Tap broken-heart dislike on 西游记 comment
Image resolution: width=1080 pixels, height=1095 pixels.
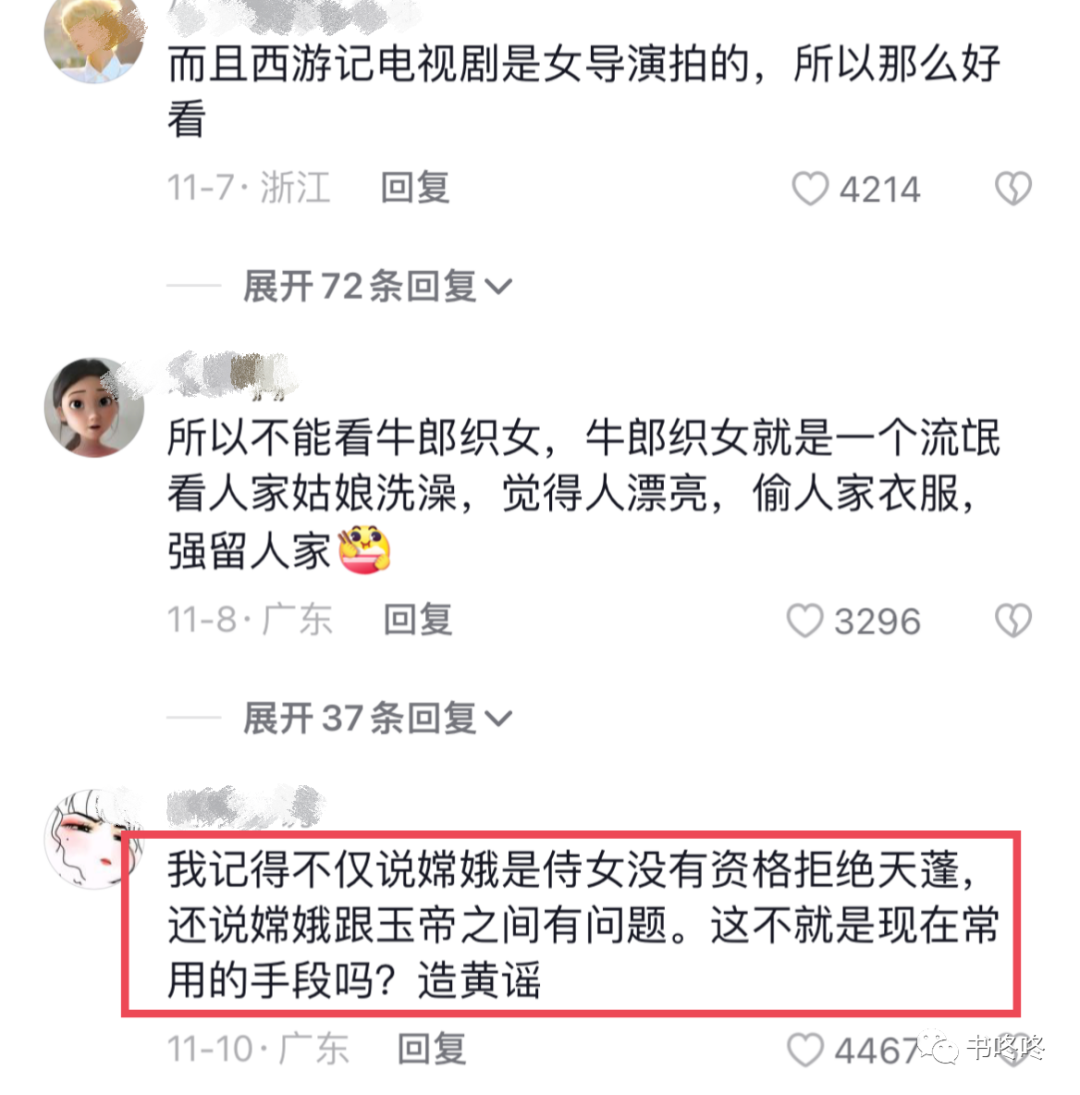1012,189
